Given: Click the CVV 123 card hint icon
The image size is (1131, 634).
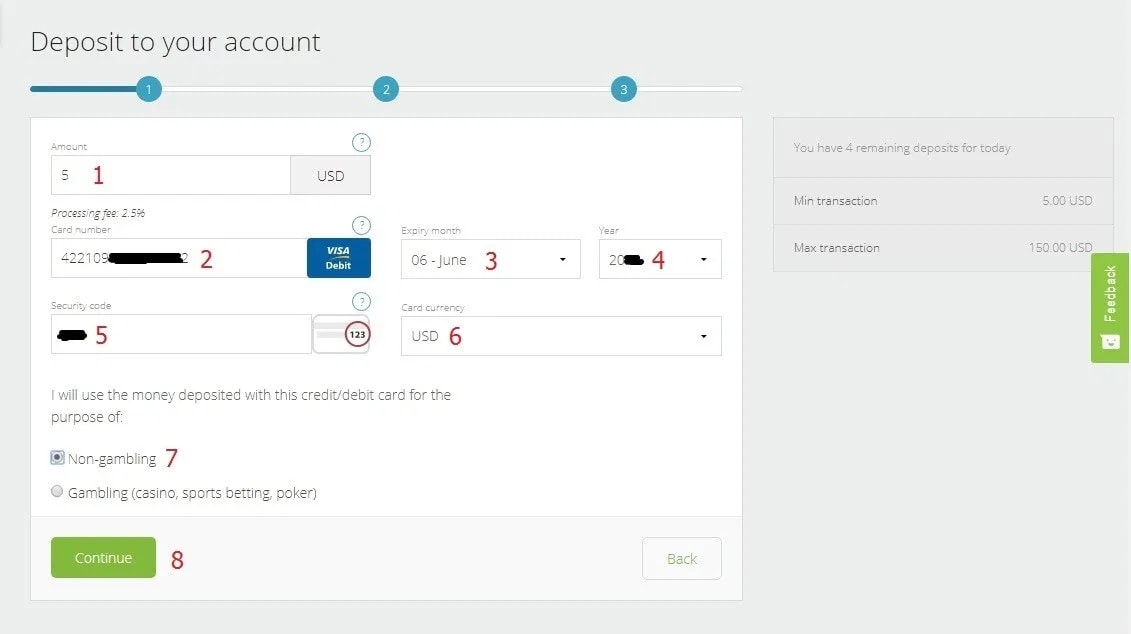Looking at the screenshot, I should pyautogui.click(x=341, y=334).
